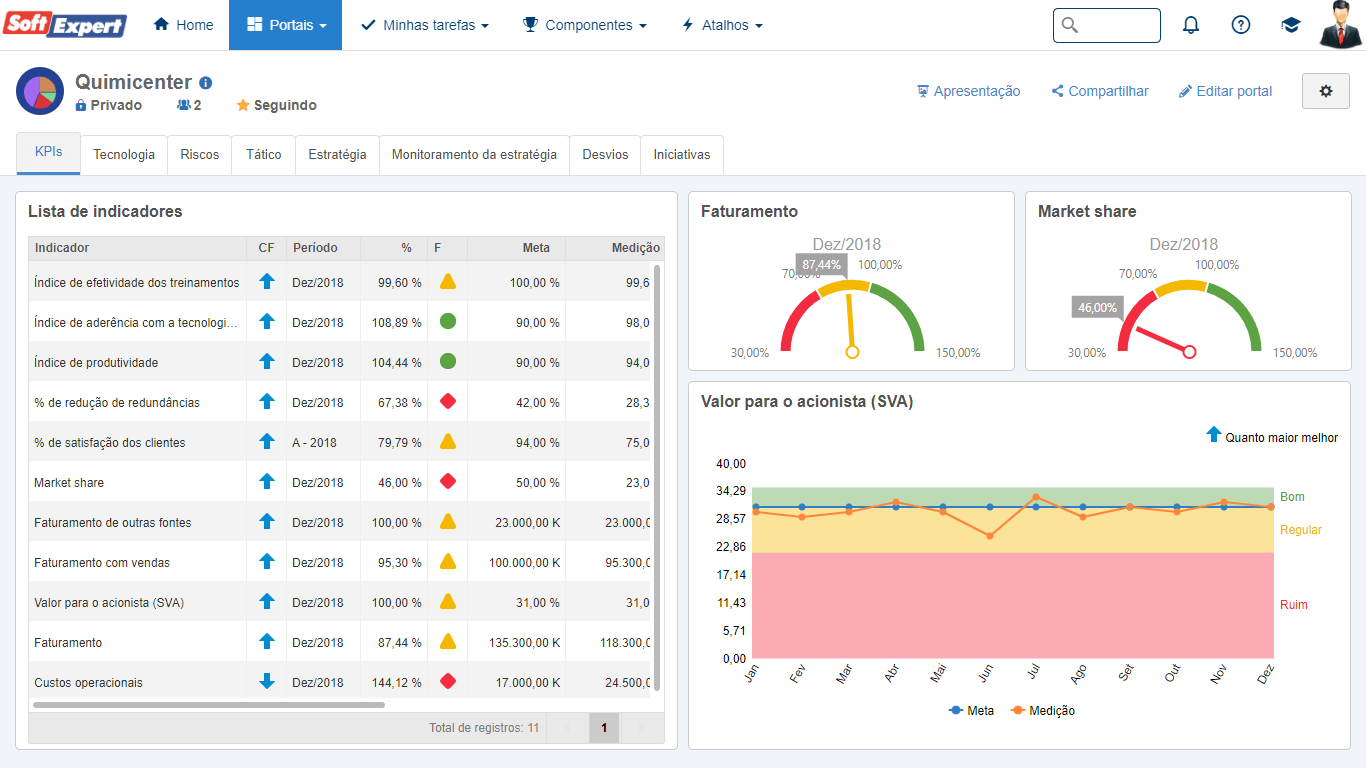Screen dimensions: 1366x768
Task: Expand the Componentes dropdown menu
Action: (x=585, y=25)
